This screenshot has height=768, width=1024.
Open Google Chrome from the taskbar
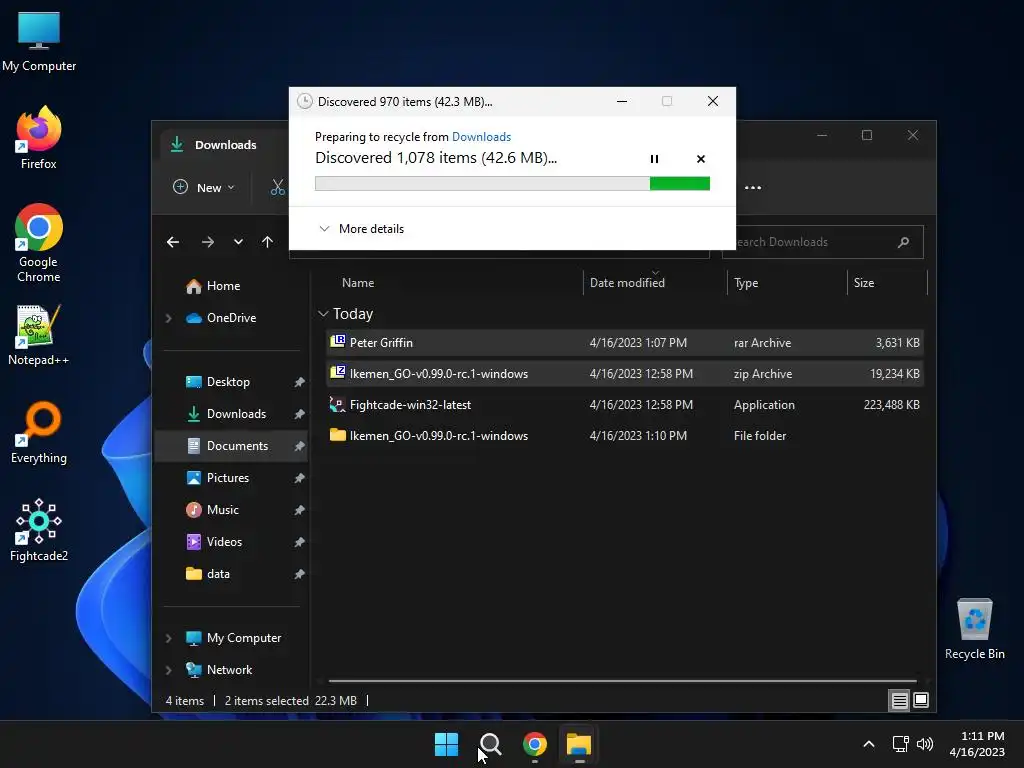(535, 744)
